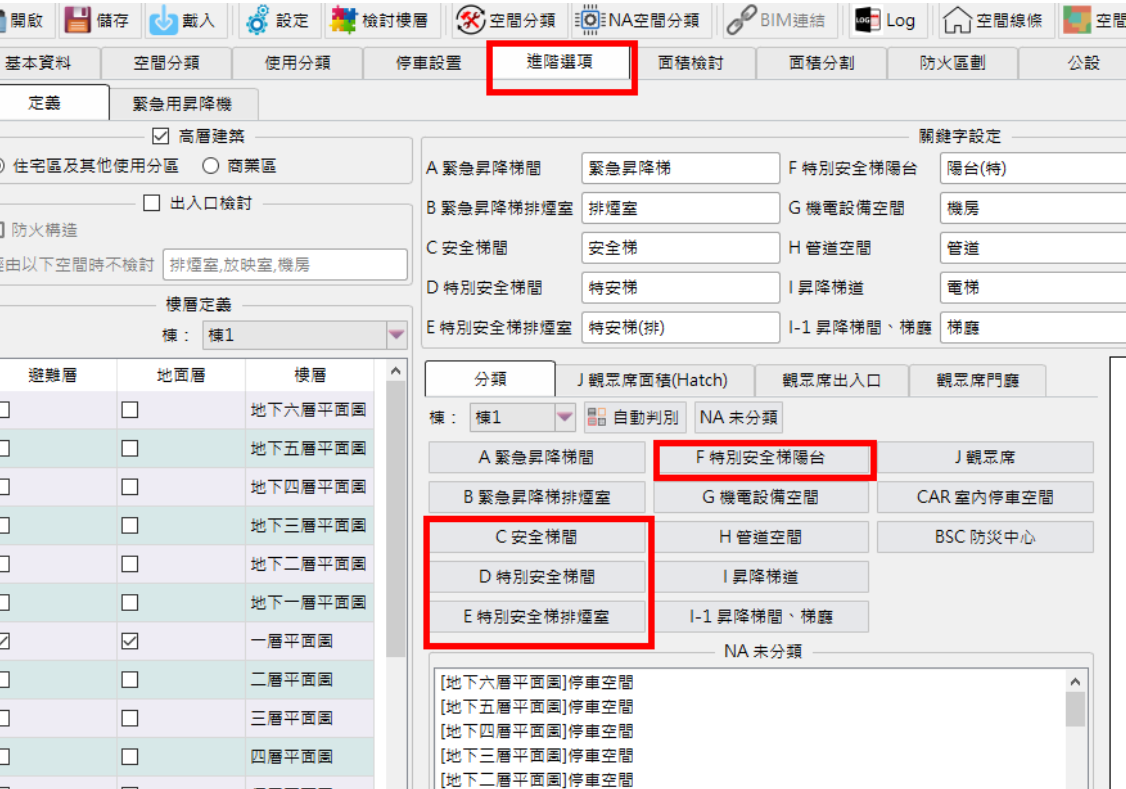Open the Log toolbar icon
This screenshot has width=1126, height=789.
pyautogui.click(x=867, y=20)
